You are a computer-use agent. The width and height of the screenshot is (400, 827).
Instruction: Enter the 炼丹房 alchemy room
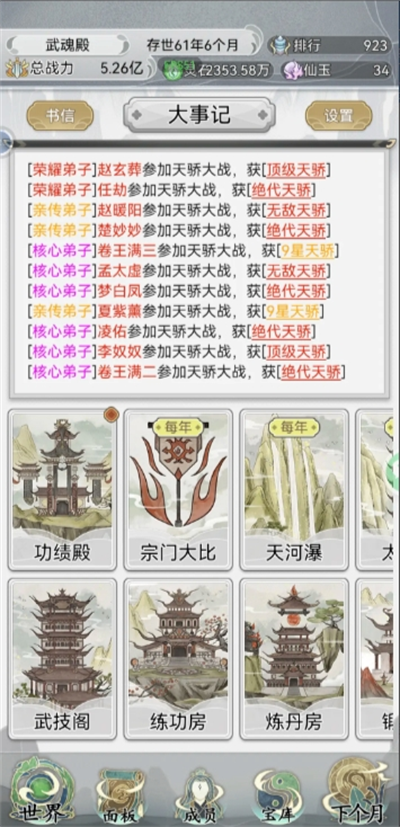pos(294,659)
